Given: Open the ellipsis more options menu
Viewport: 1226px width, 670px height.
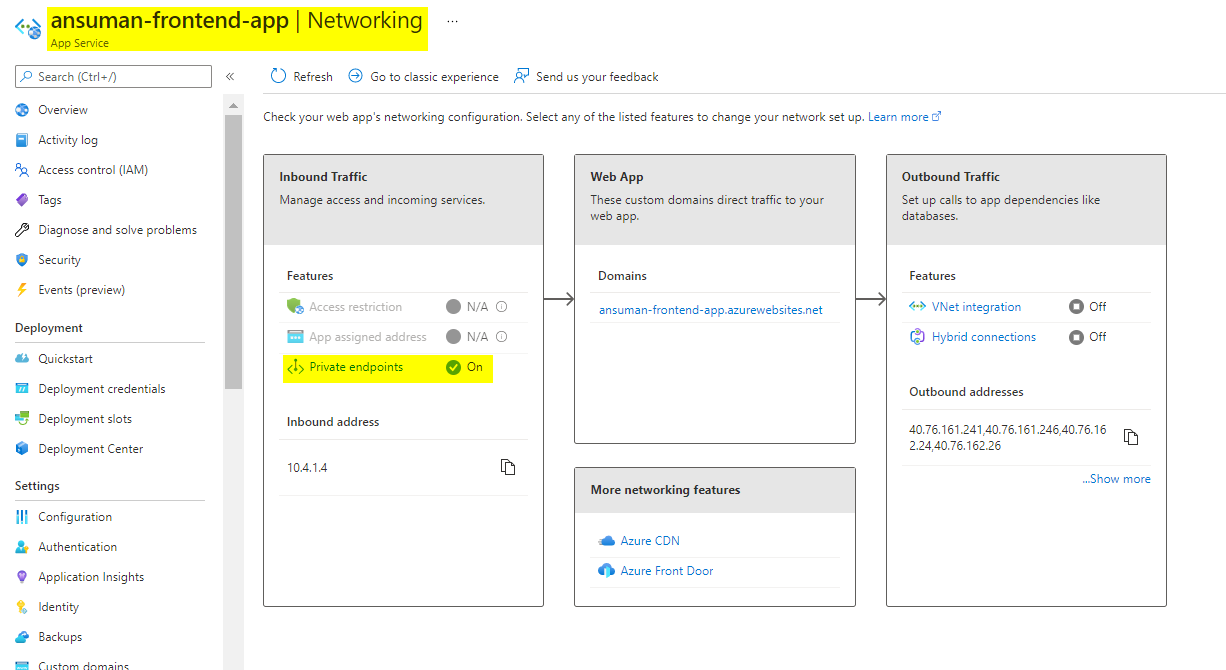Looking at the screenshot, I should coord(452,21).
